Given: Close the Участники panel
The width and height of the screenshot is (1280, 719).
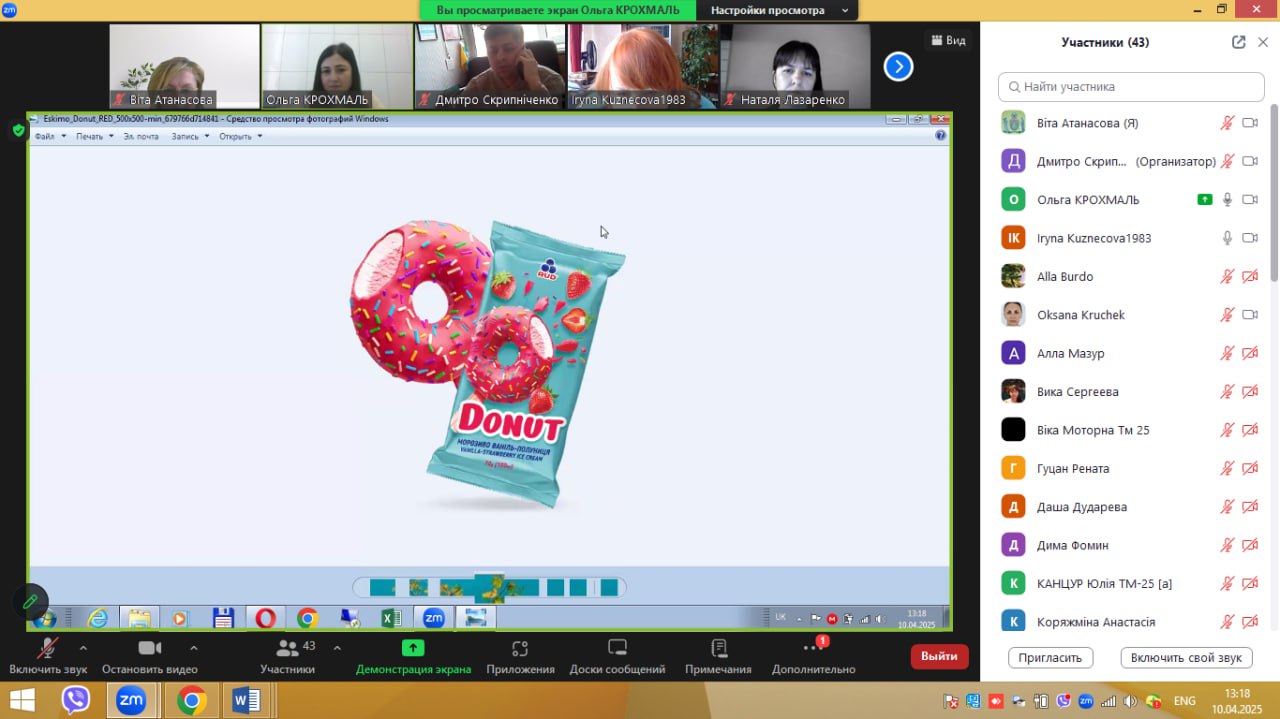Looking at the screenshot, I should click(x=1263, y=42).
